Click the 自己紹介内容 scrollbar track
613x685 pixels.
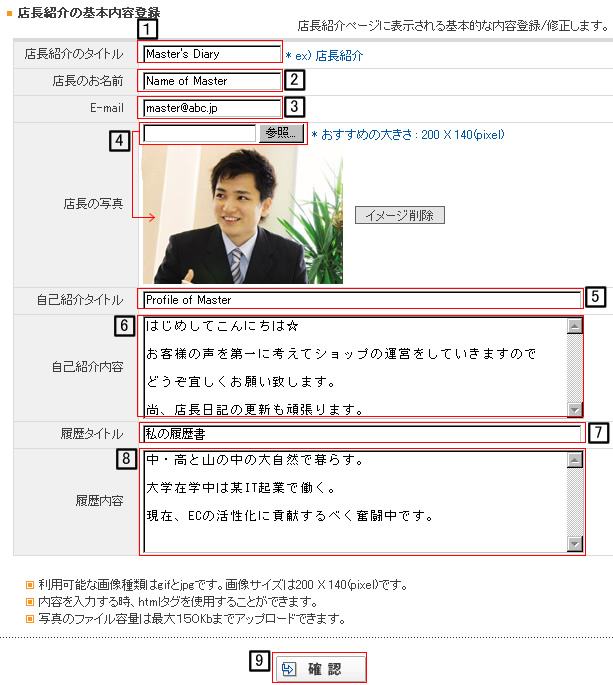(575, 368)
